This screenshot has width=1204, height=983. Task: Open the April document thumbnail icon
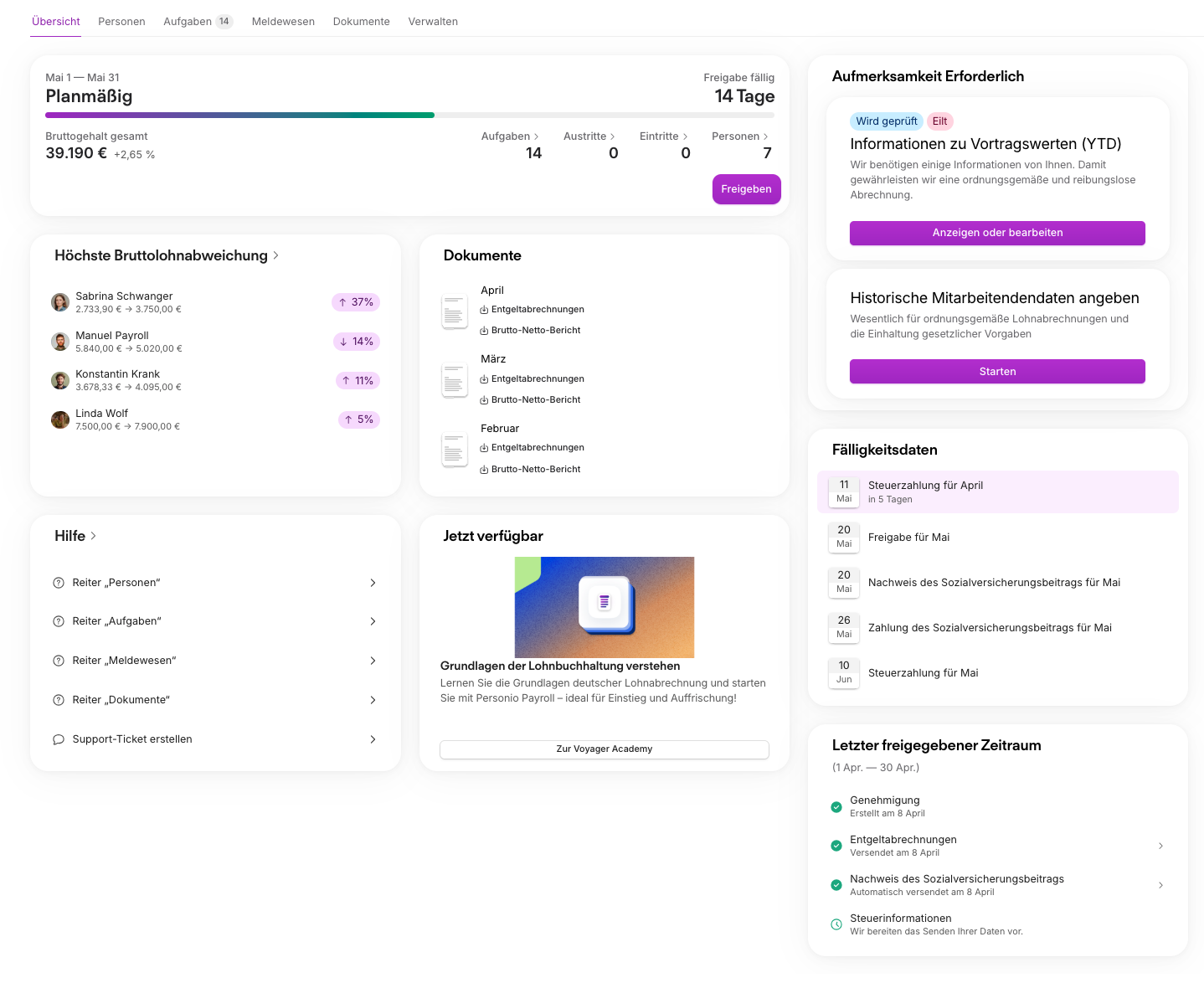coord(455,312)
